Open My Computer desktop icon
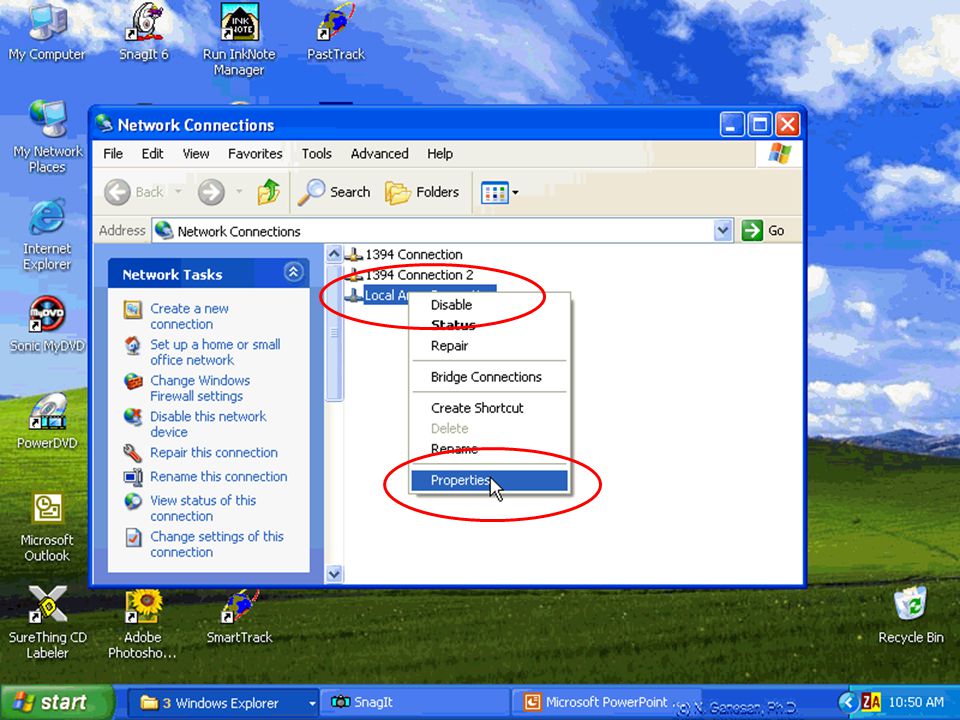 (47, 33)
